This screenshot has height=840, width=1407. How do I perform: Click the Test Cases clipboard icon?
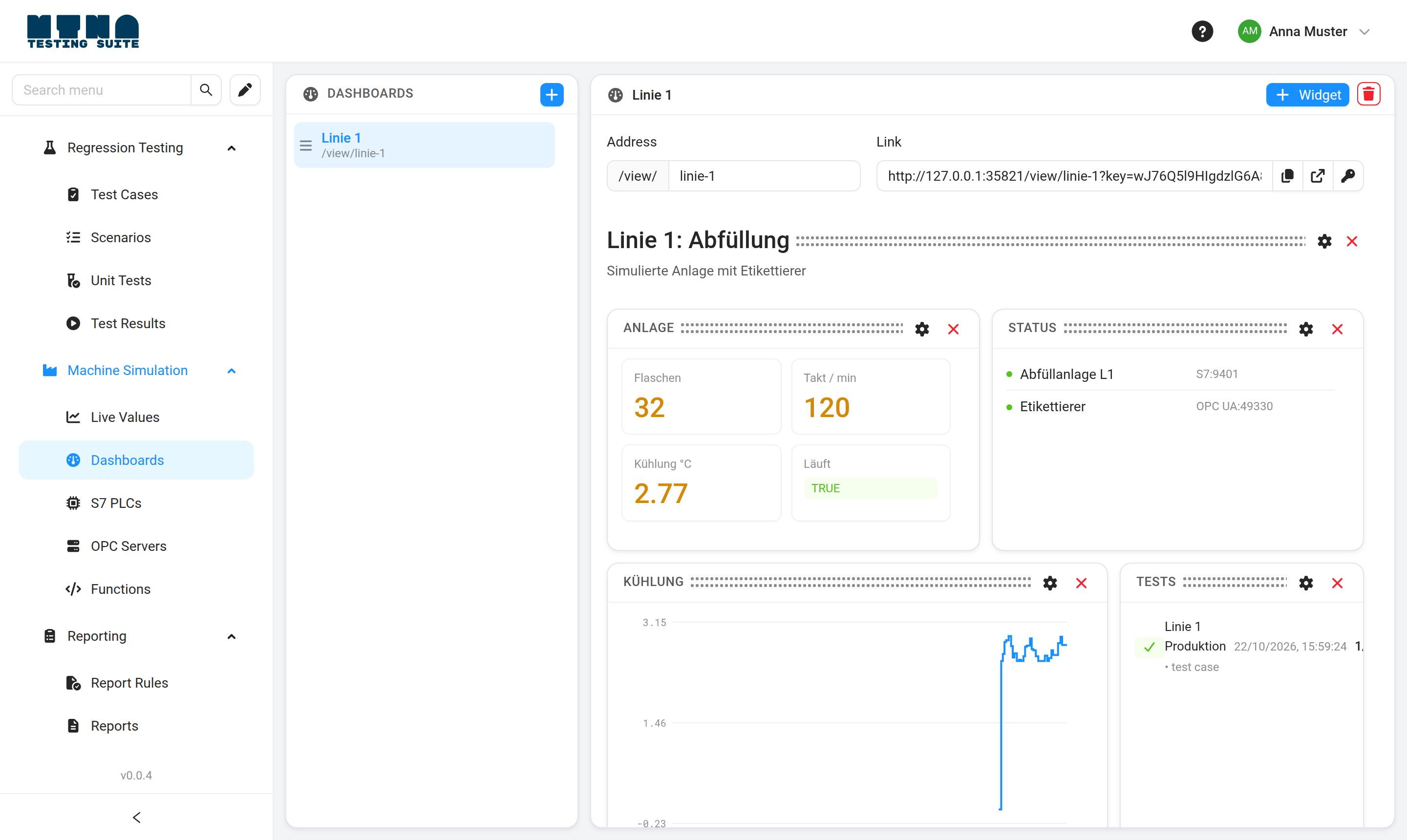(73, 194)
